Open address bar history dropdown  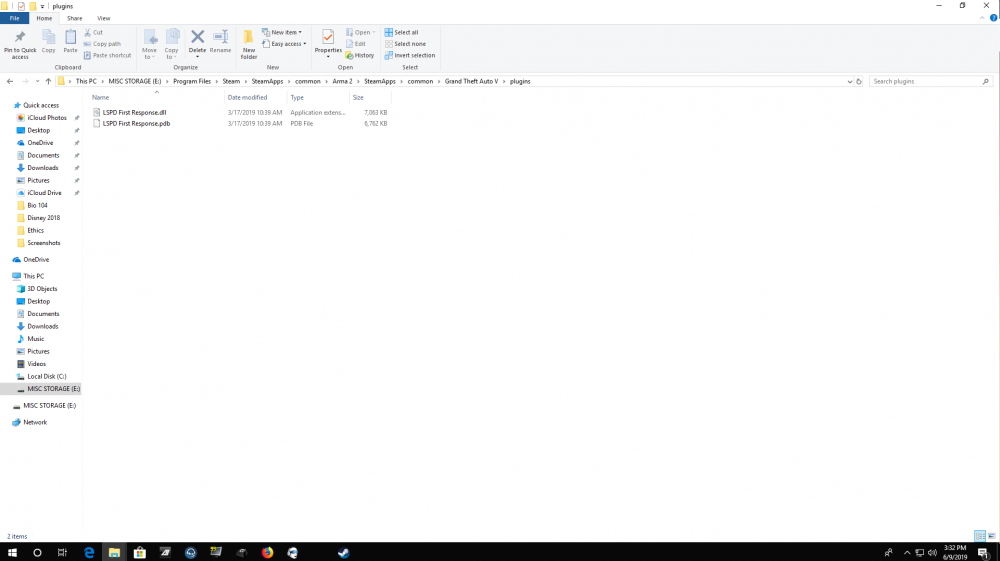[x=849, y=82]
